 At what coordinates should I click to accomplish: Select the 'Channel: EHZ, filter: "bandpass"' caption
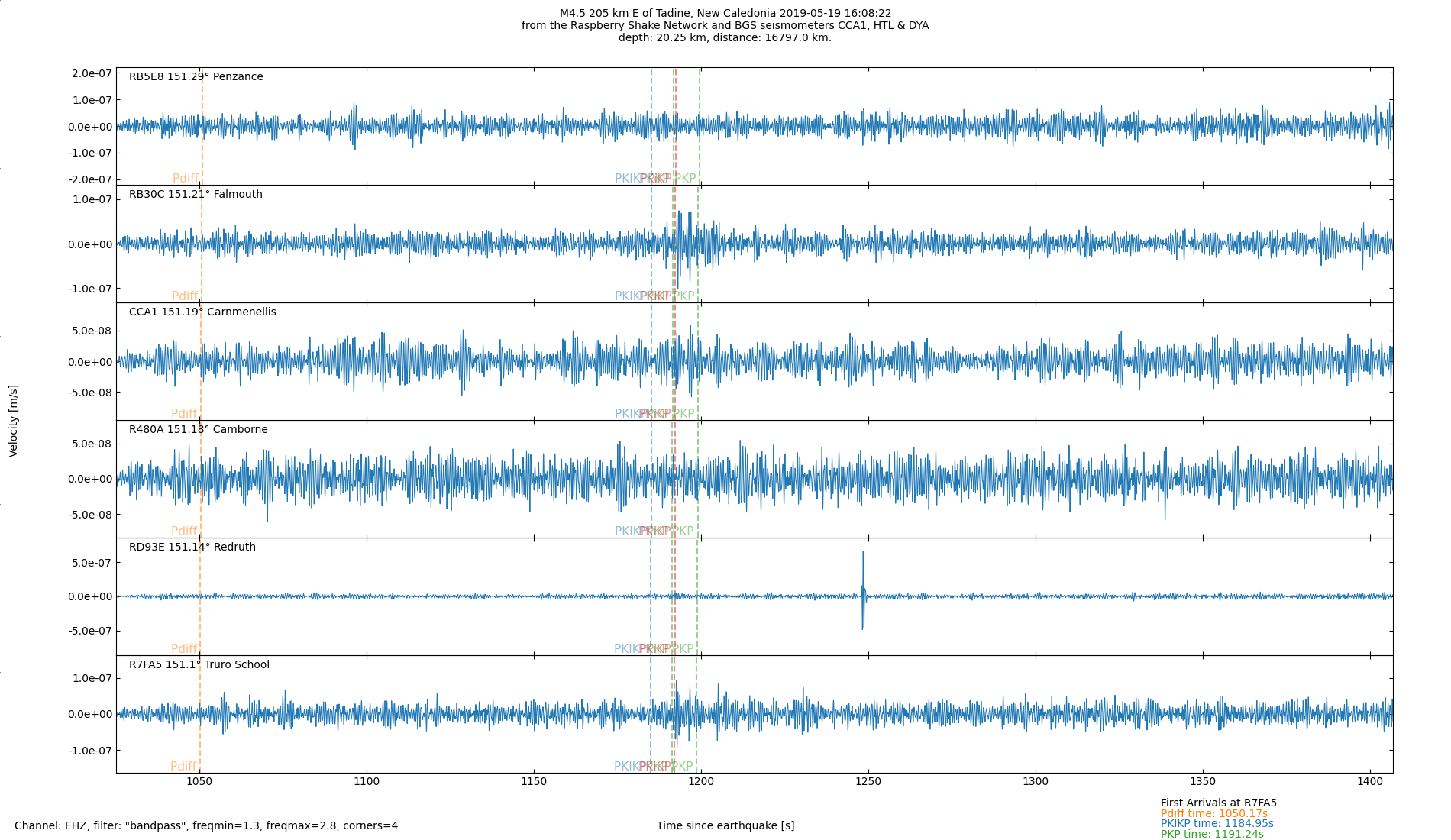[206, 825]
